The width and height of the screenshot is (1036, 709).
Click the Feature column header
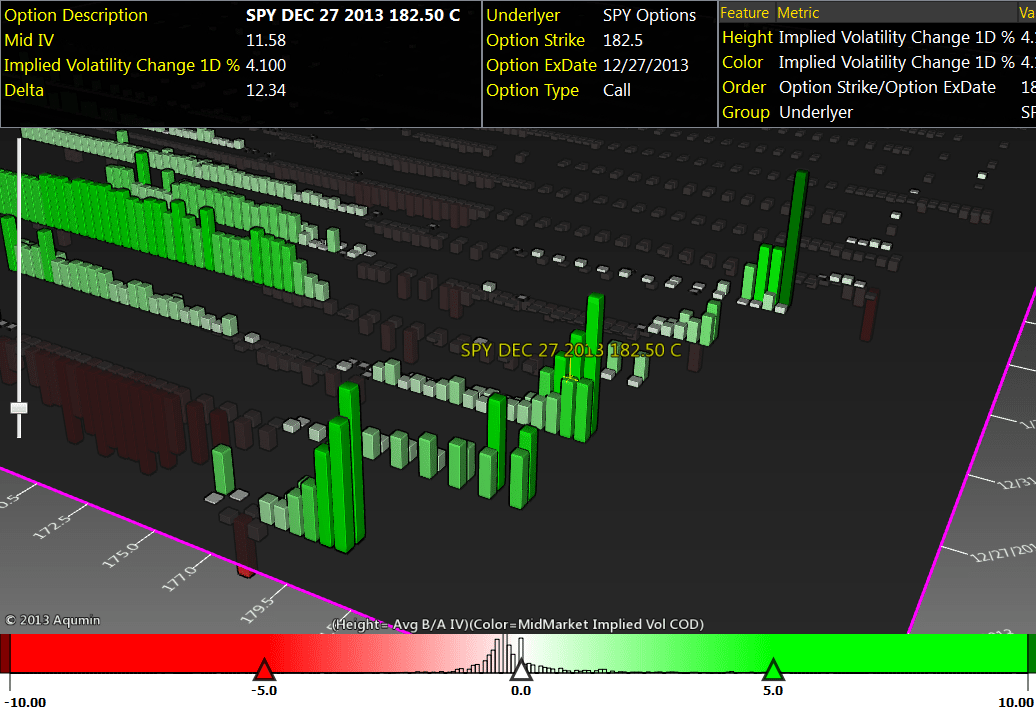pyautogui.click(x=745, y=13)
